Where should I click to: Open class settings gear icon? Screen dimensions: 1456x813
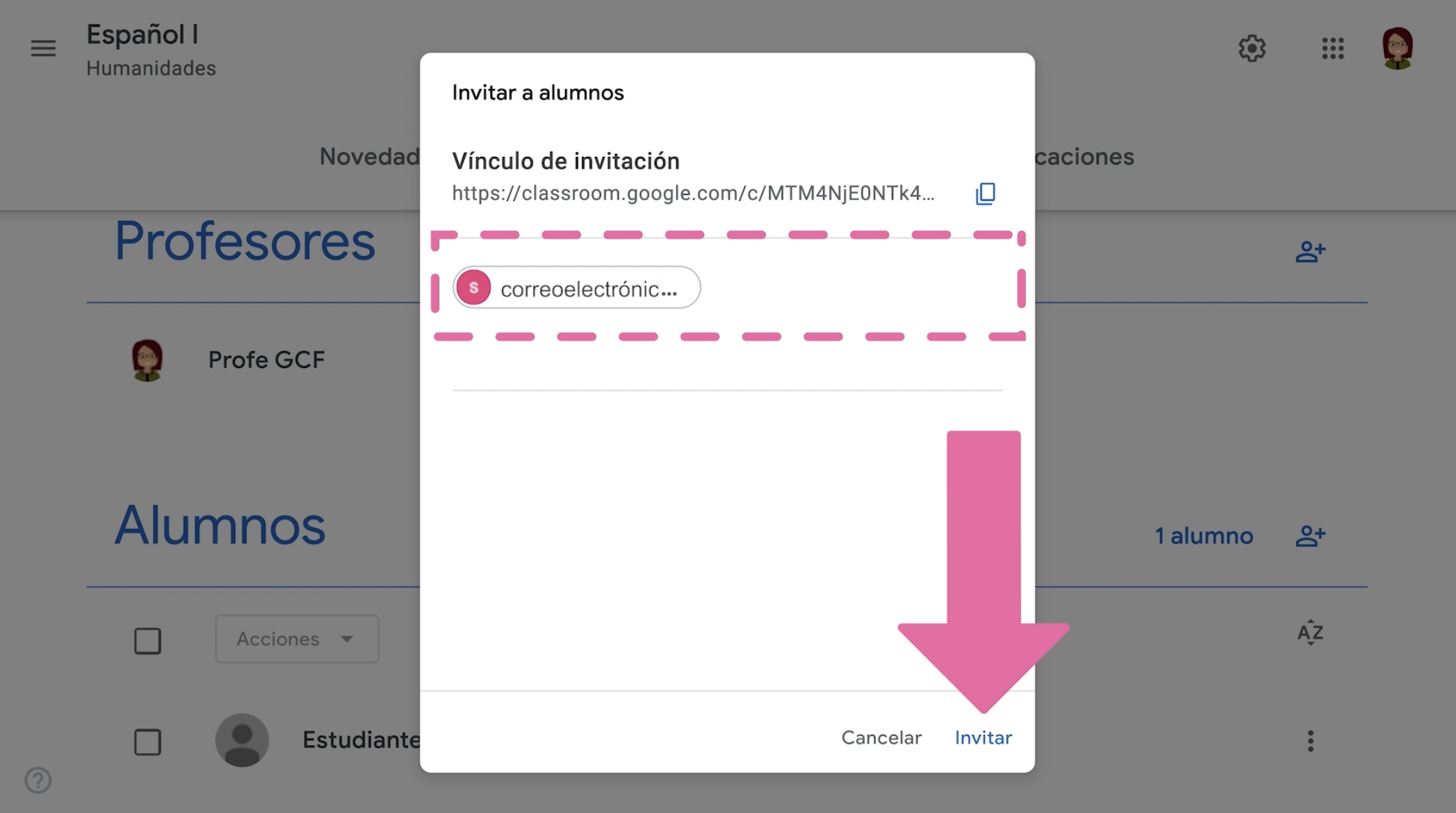(x=1252, y=49)
